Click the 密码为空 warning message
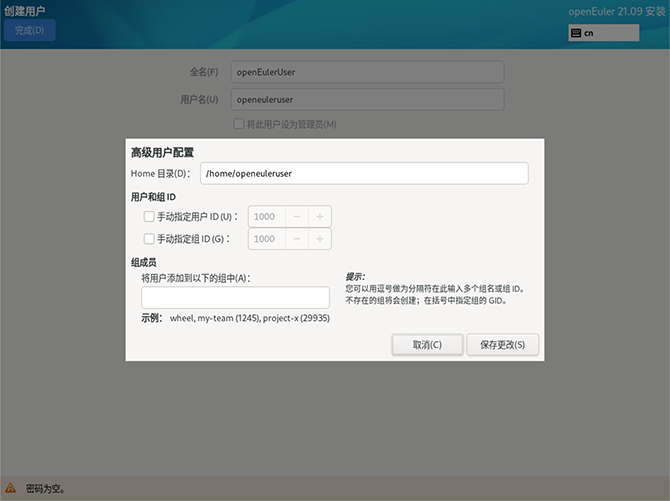Screen dimensions: 670x501 tap(44, 489)
